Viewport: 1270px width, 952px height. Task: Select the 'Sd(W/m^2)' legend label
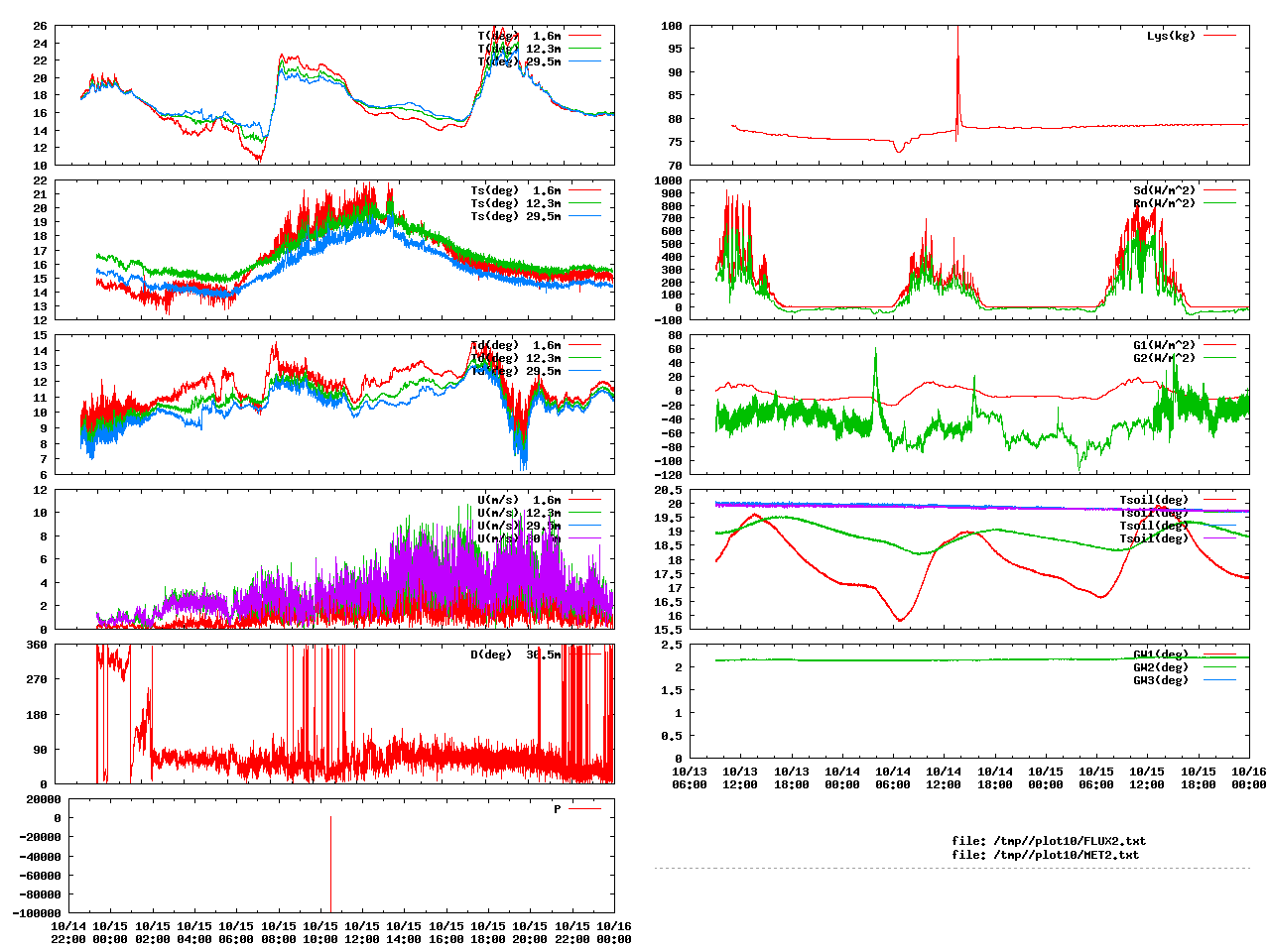click(1165, 190)
